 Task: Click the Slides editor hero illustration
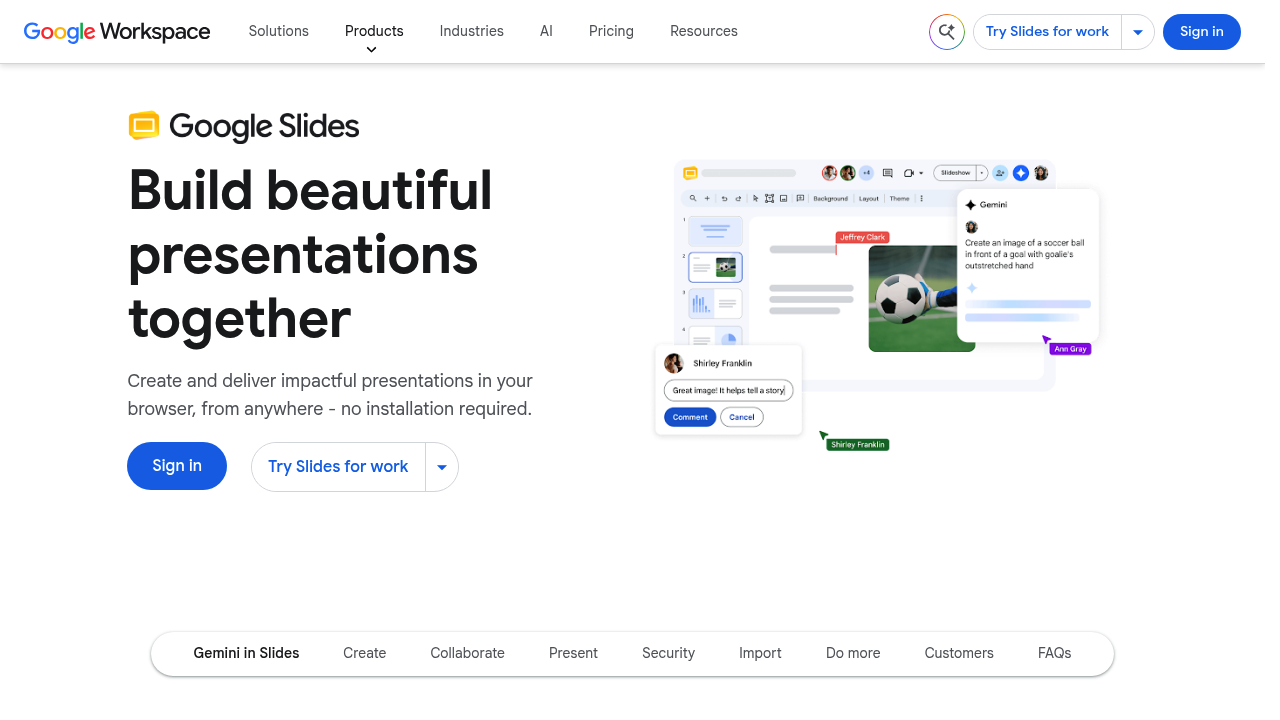[x=877, y=303]
